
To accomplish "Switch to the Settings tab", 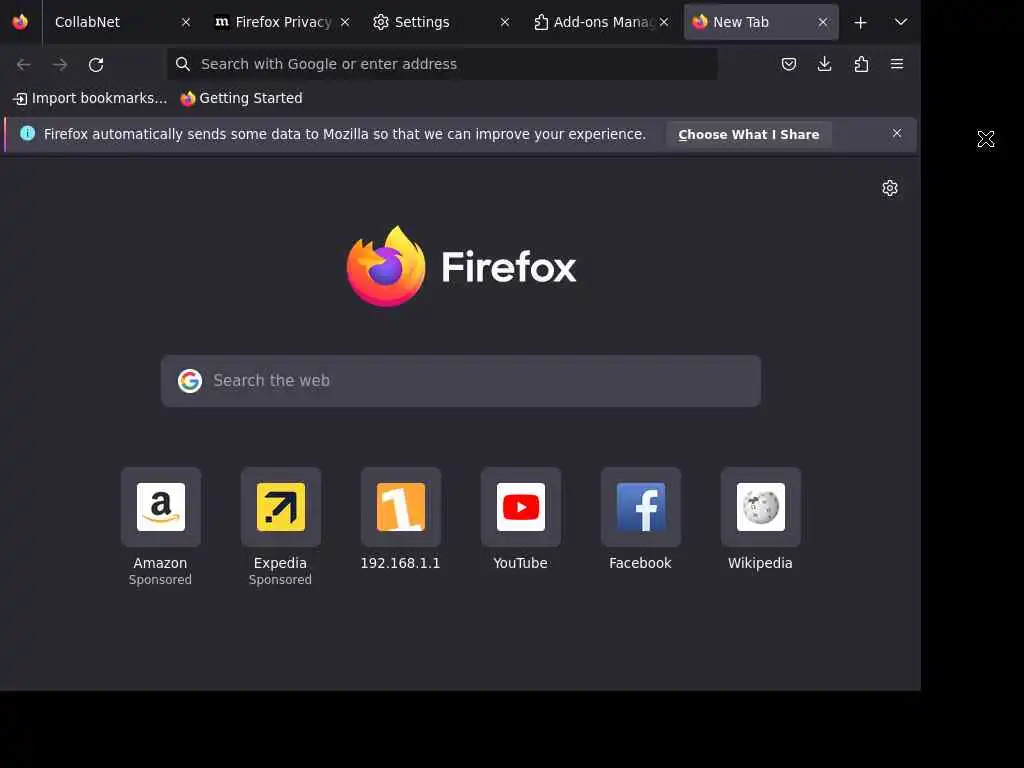I will point(441,22).
